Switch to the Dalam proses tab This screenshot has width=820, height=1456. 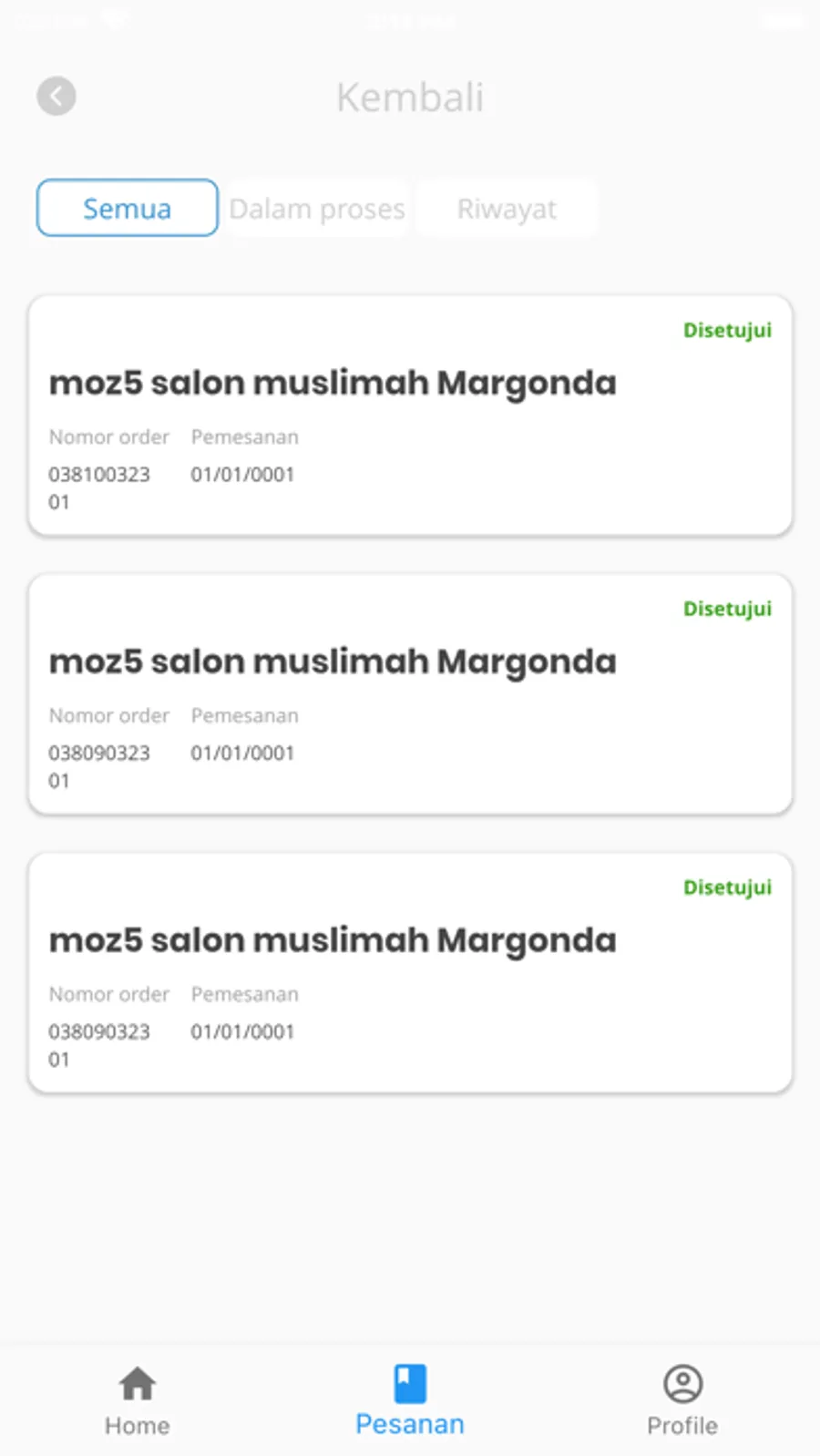point(317,208)
